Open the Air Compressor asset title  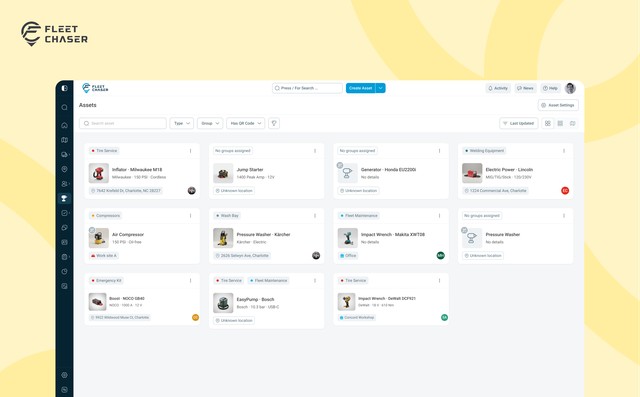[128, 235]
